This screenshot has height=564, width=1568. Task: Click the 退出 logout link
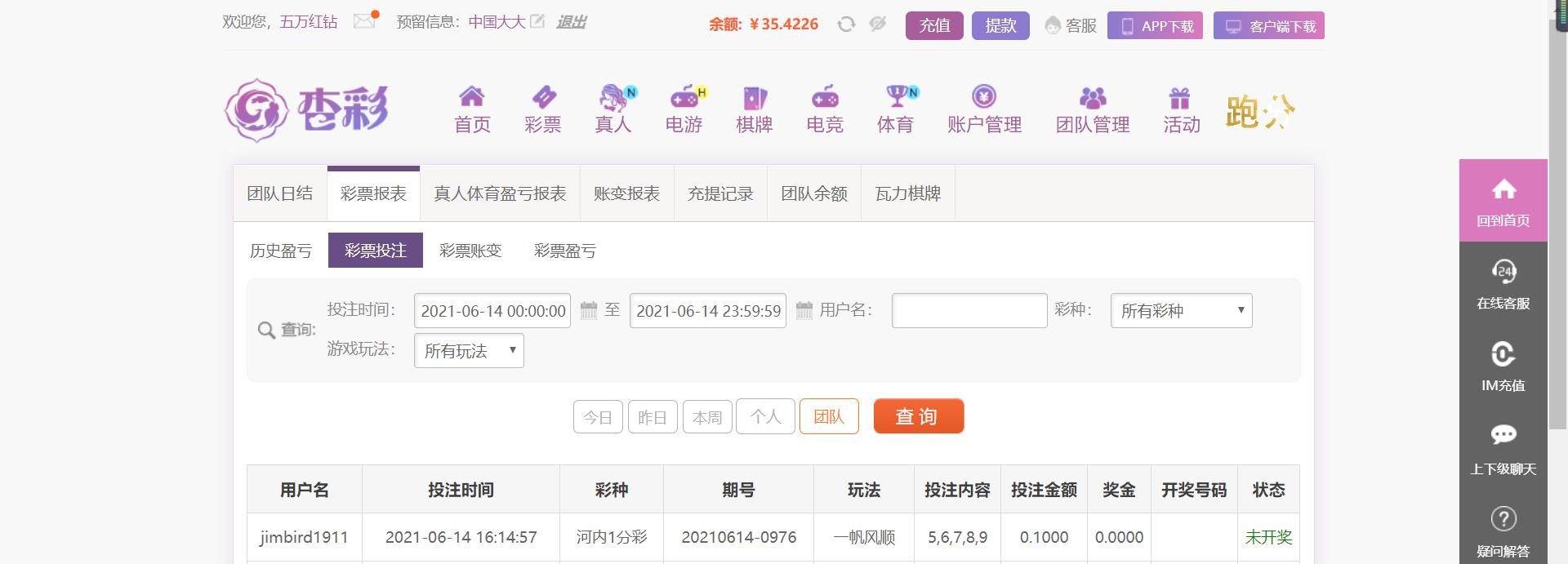click(x=571, y=22)
